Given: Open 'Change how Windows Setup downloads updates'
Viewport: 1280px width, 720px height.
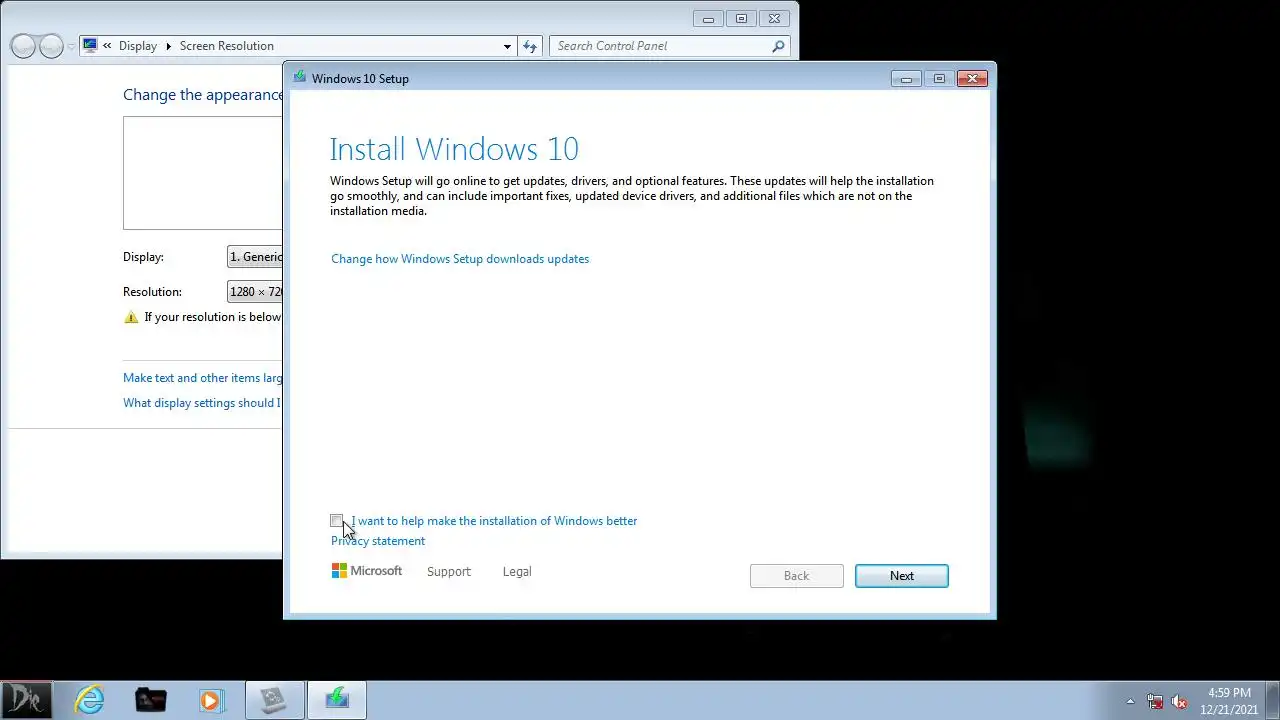Looking at the screenshot, I should point(460,259).
